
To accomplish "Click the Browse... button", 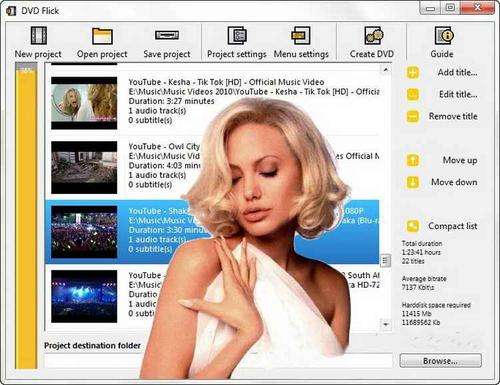I will coord(441,361).
